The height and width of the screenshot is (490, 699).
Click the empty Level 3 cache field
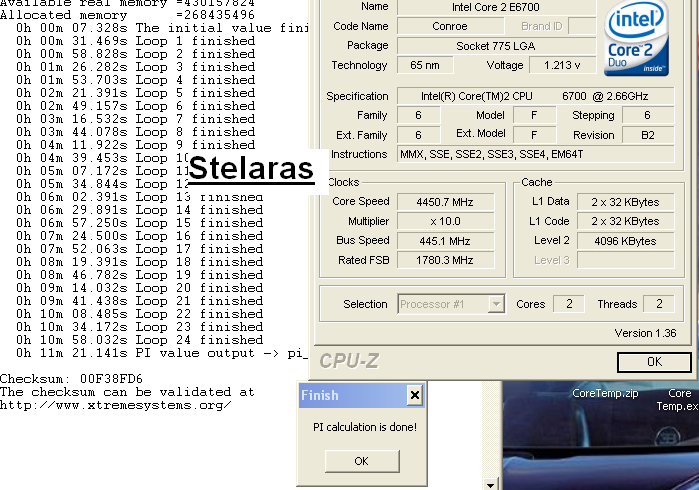pyautogui.click(x=625, y=260)
